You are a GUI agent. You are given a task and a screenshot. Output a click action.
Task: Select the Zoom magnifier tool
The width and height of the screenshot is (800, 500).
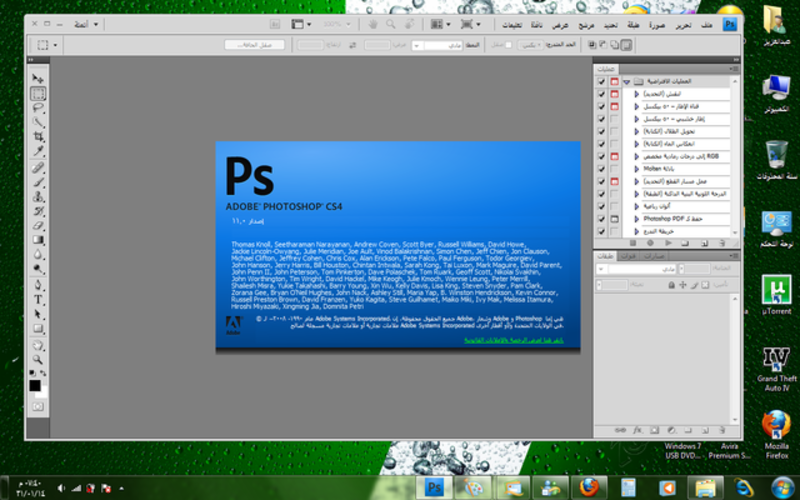[38, 358]
